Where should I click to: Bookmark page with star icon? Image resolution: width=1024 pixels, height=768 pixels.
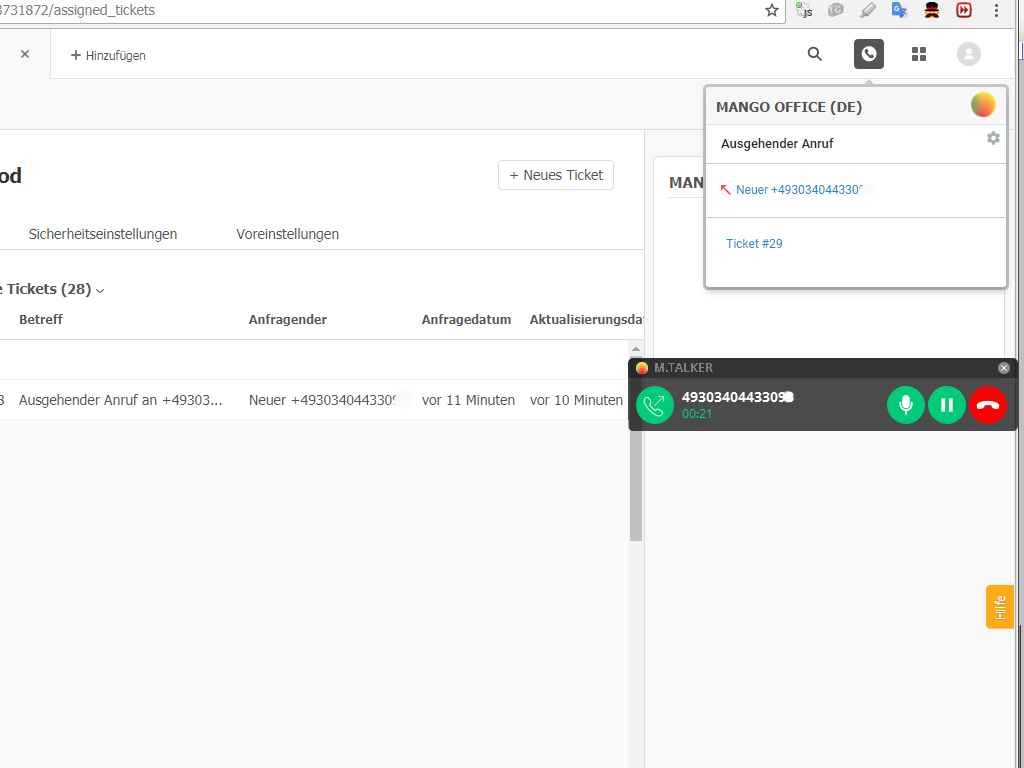click(x=772, y=10)
